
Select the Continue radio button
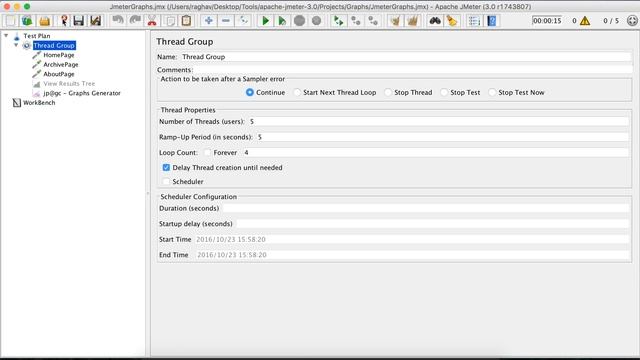(250, 93)
